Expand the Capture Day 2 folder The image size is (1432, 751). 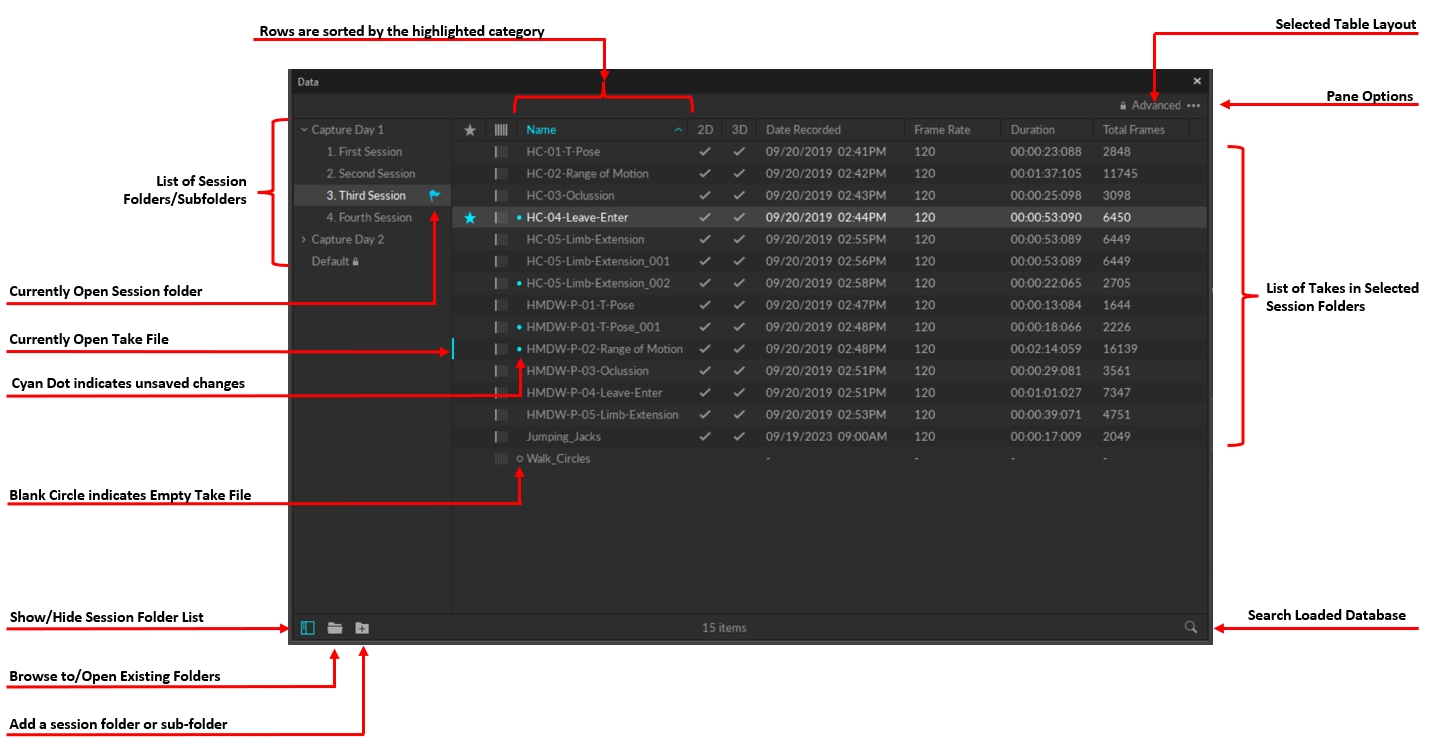tap(305, 239)
